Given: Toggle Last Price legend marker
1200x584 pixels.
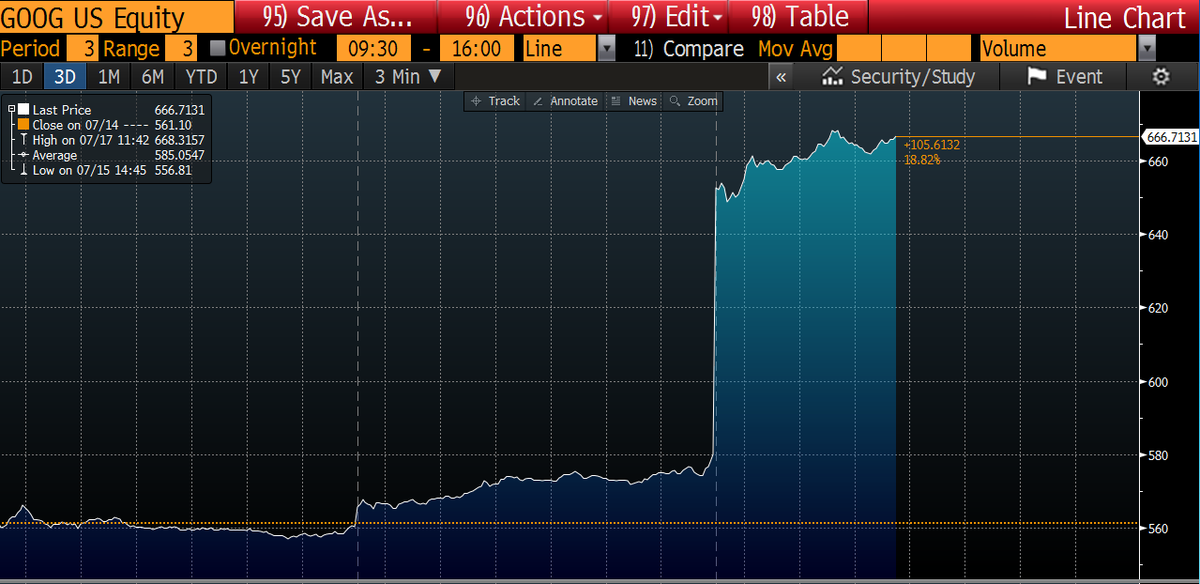Looking at the screenshot, I should 25,110.
